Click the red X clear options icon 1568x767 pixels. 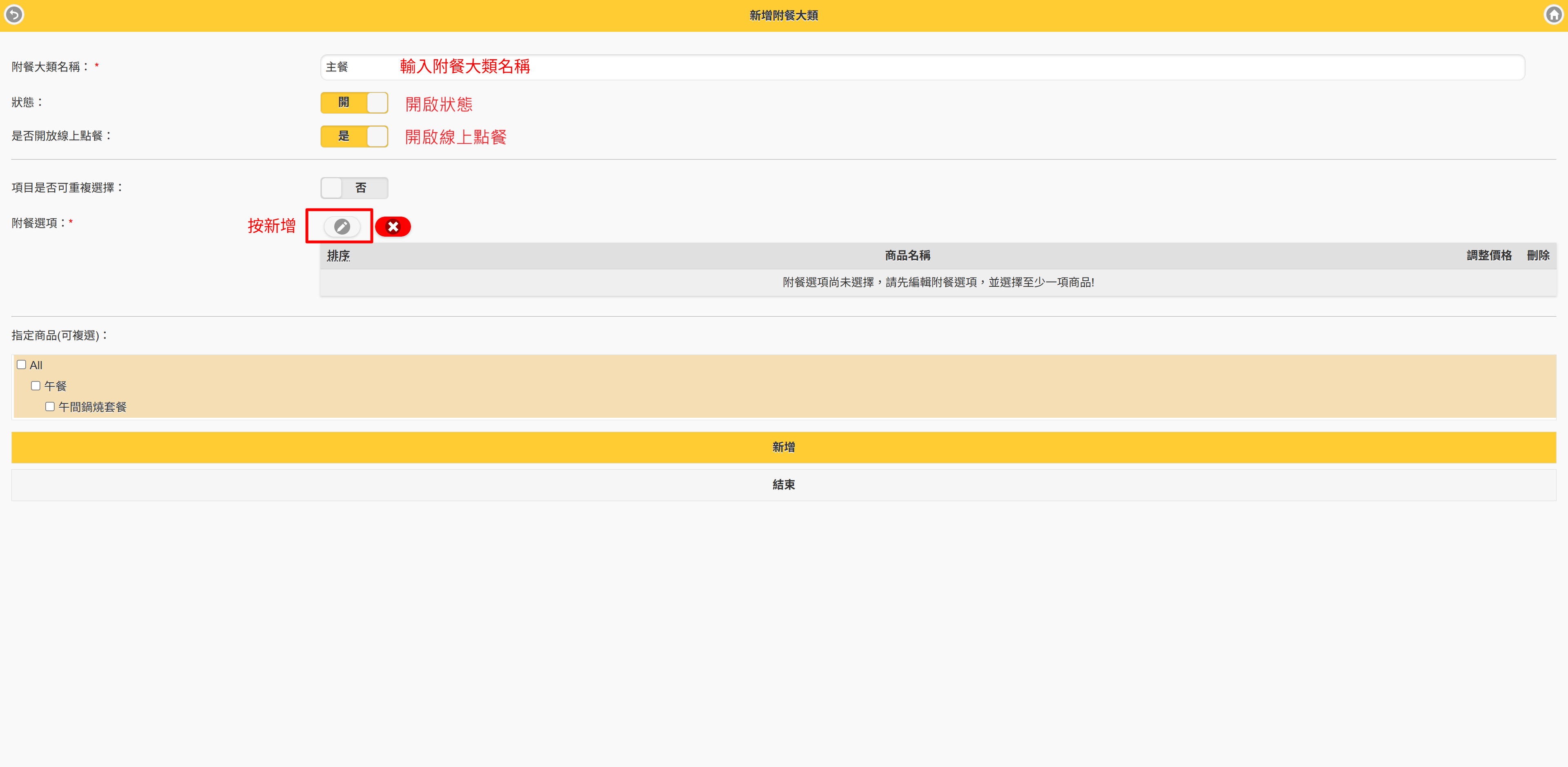click(x=393, y=226)
